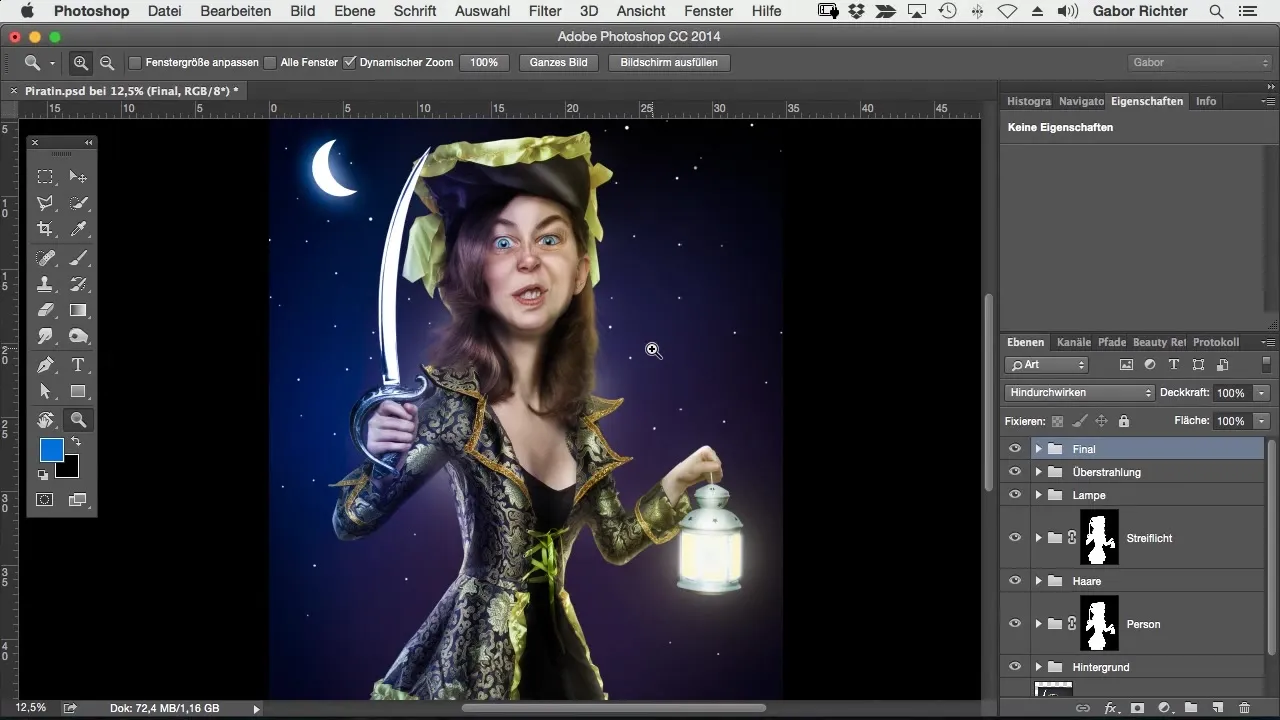Create a new layer group
This screenshot has height=720, width=1280.
pos(1191,708)
